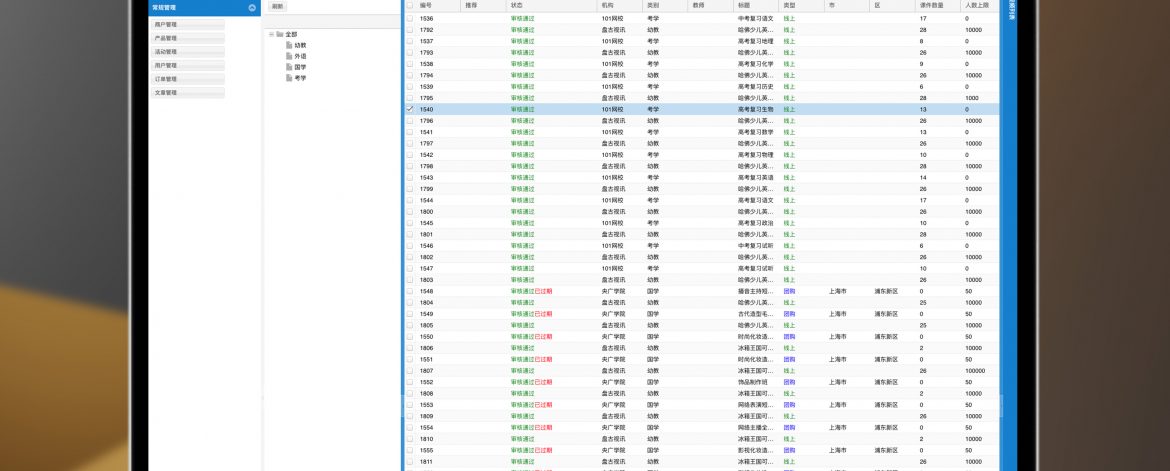Click the 常规管理 panel header

[204, 7]
